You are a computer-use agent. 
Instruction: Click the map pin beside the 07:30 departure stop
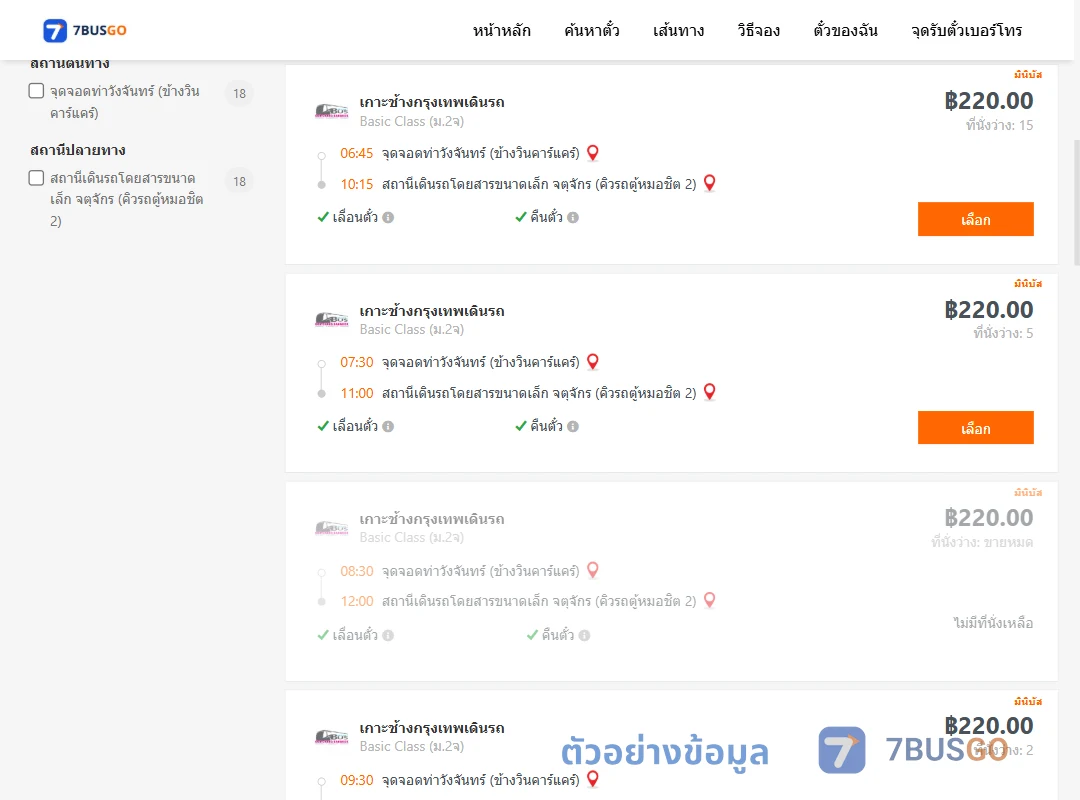coord(592,362)
